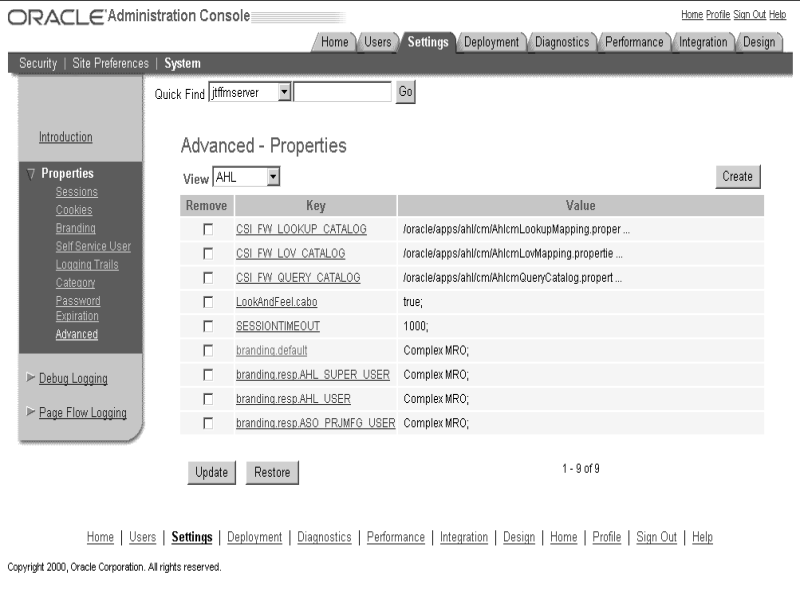Viewport: 800px width, 600px height.
Task: Mark Remove checkbox for branding.resp.ASO_PRJMFG_USER
Action: 208,423
